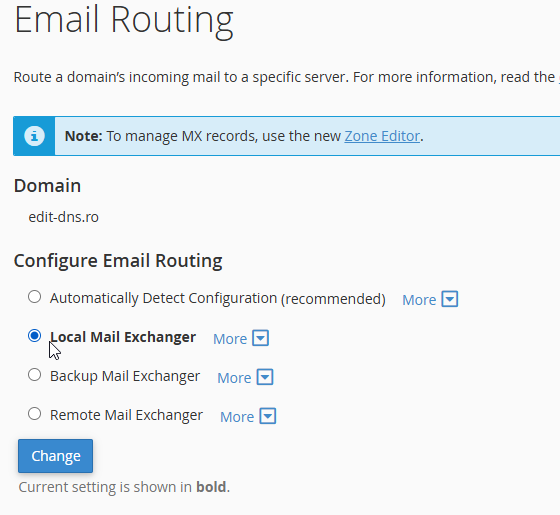Choose the Remote Mail Exchanger radio button
The height and width of the screenshot is (515, 560).
click(x=35, y=414)
